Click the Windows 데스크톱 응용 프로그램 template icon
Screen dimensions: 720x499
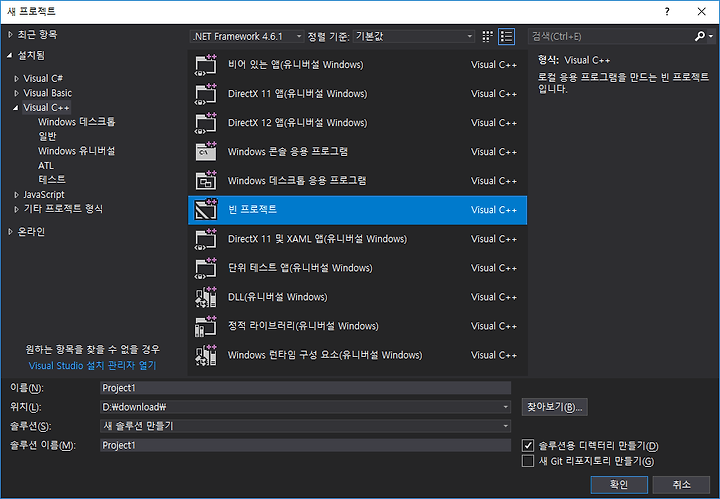(205, 181)
